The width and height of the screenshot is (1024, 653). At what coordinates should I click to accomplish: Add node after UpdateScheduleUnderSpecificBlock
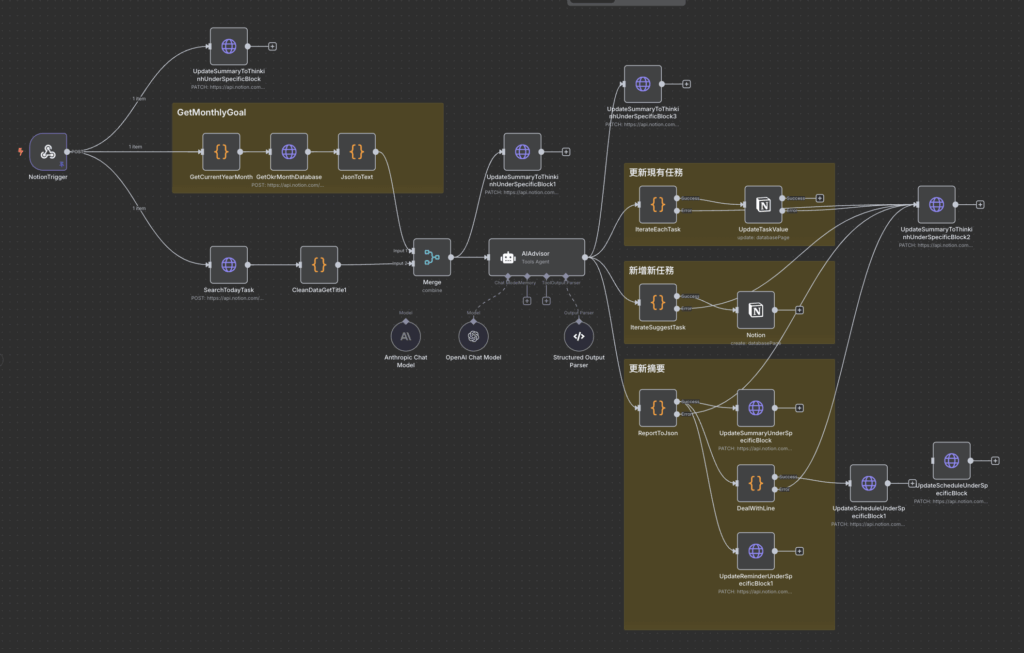[x=995, y=461]
